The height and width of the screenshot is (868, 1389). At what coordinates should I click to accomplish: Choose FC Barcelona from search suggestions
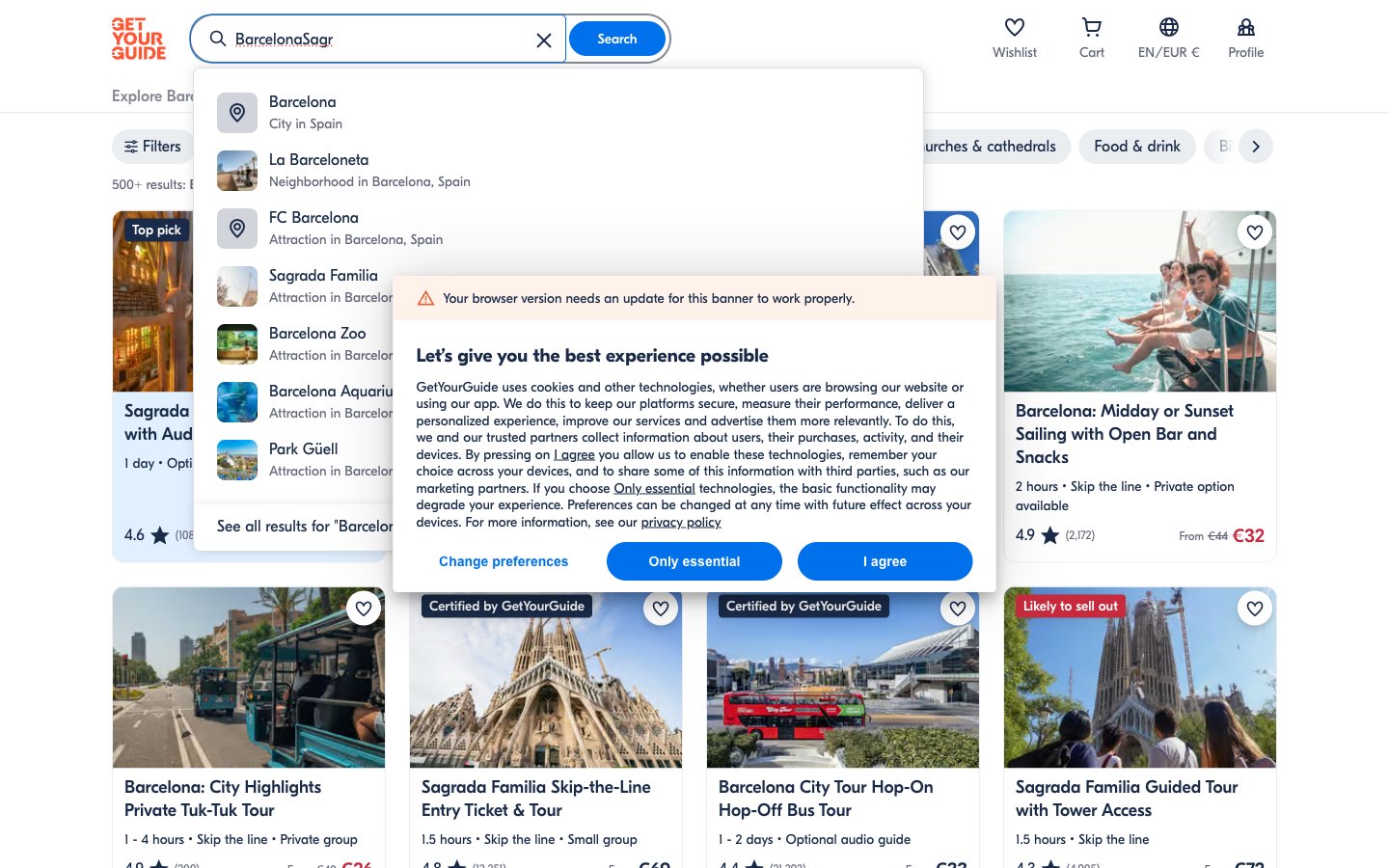point(313,228)
